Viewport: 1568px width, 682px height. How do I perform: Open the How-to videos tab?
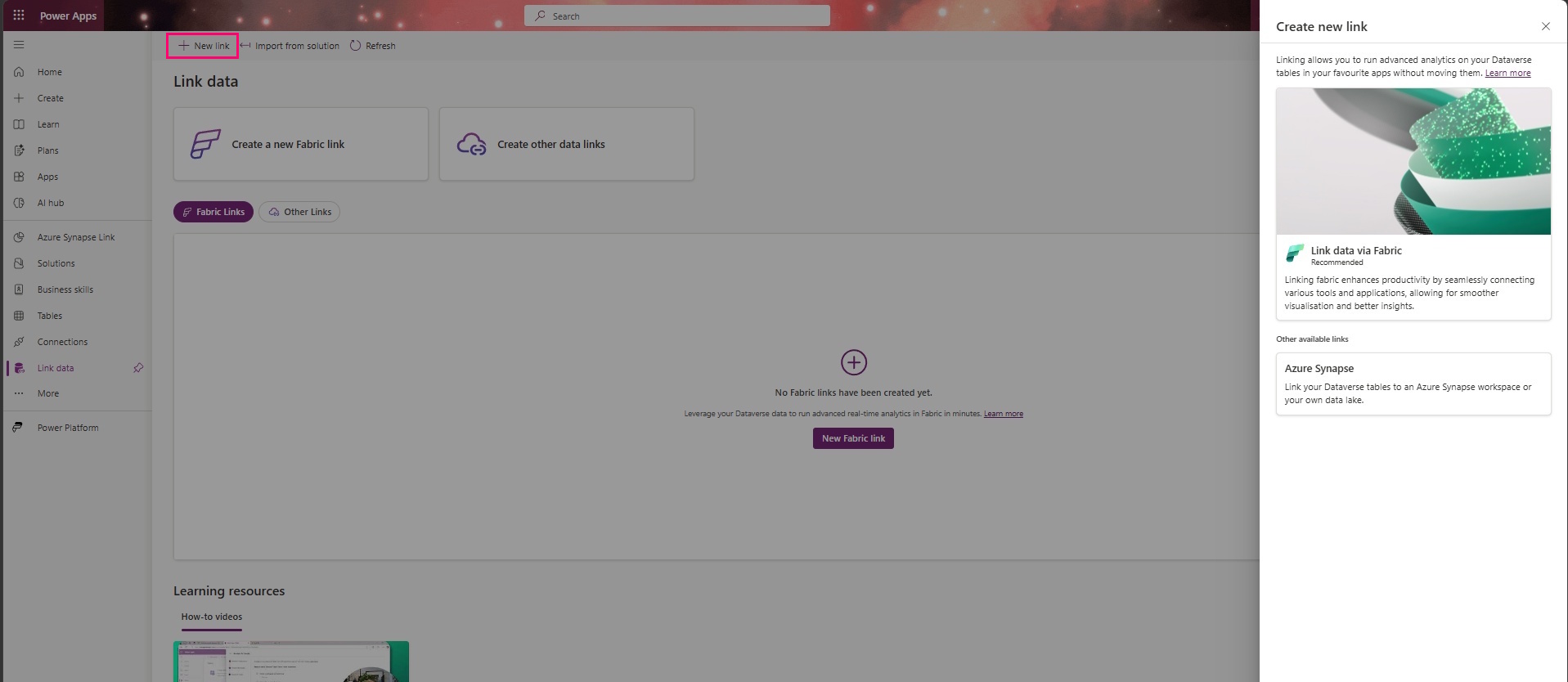point(212,617)
